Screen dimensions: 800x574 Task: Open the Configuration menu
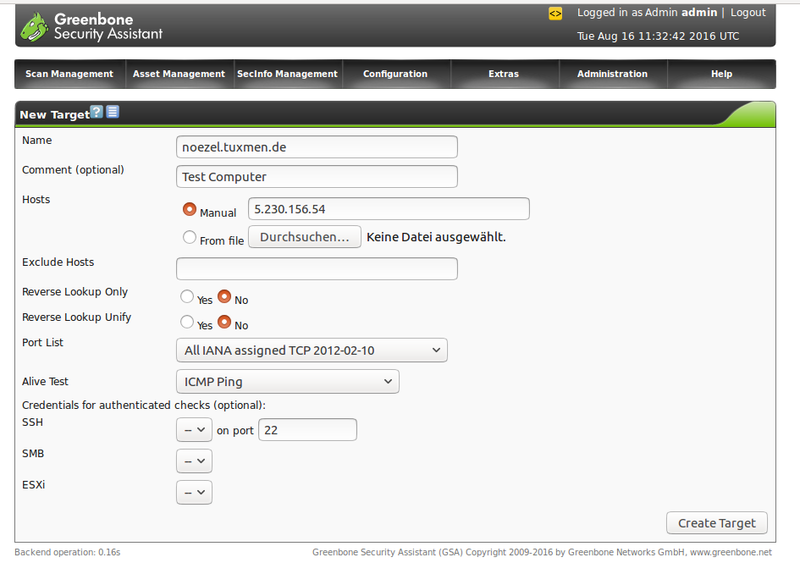click(395, 74)
